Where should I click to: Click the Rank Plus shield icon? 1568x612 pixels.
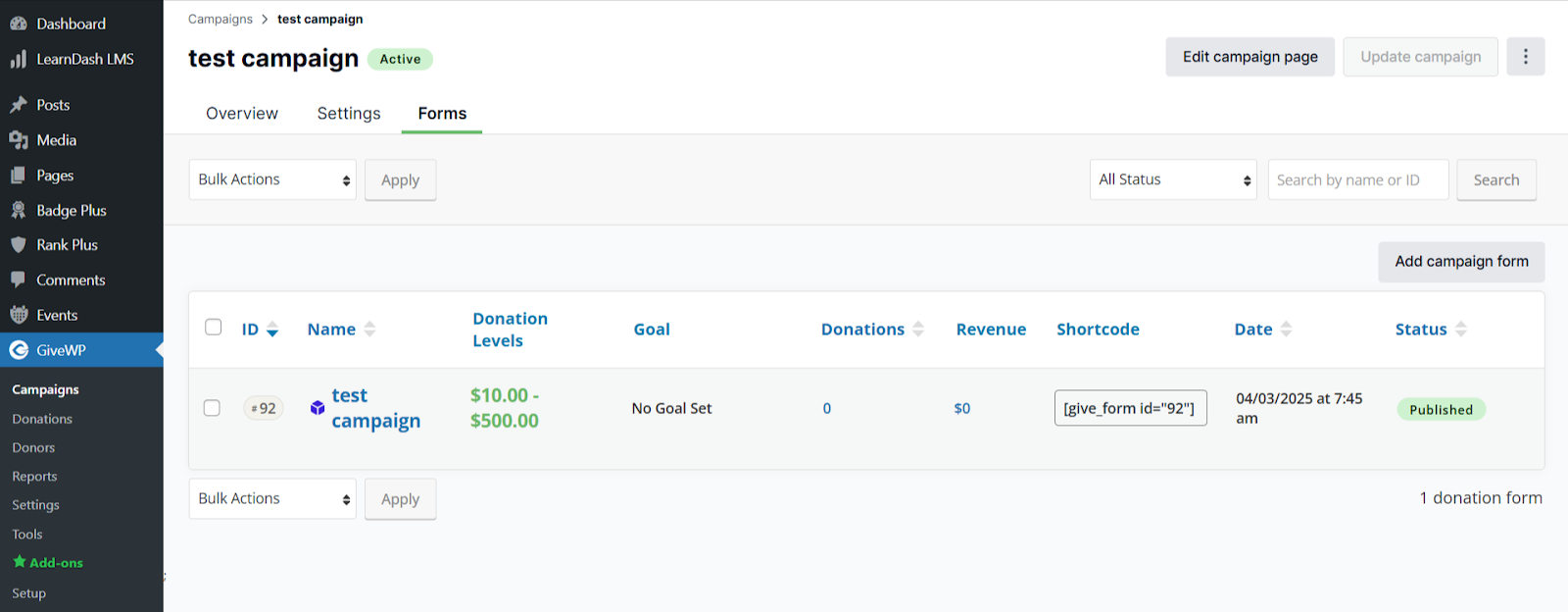pyautogui.click(x=19, y=245)
